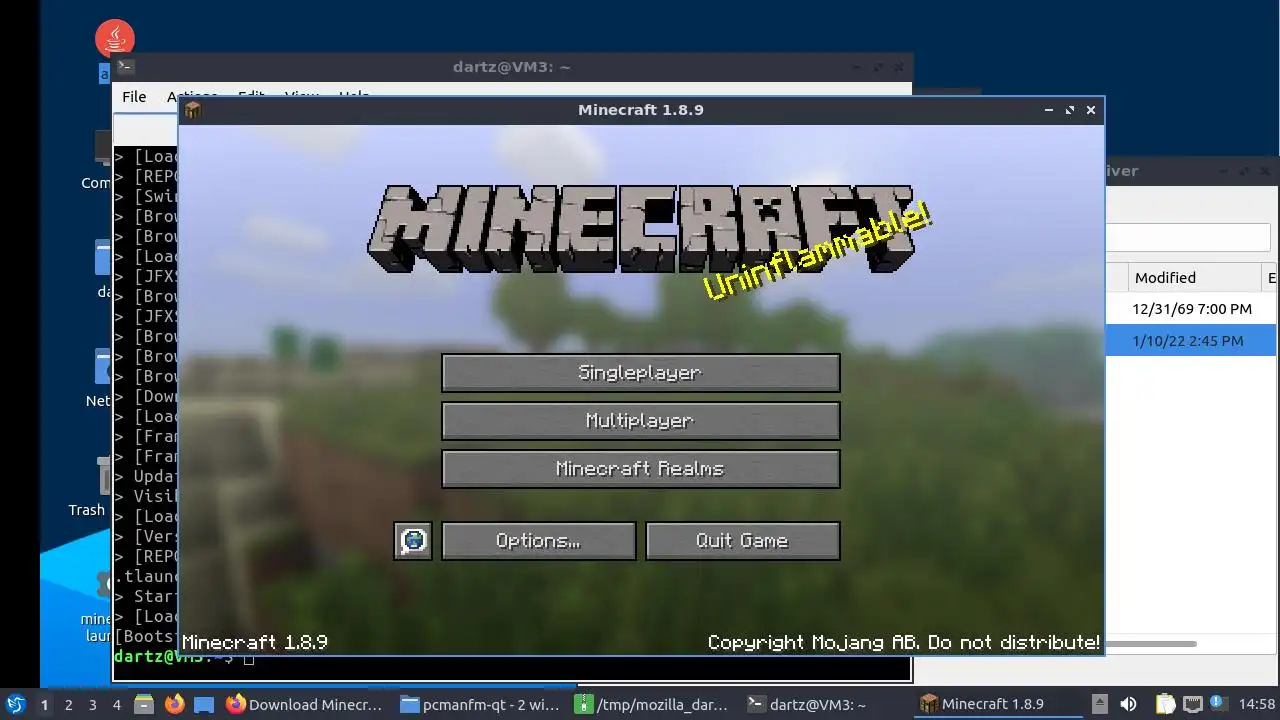Expand the system tray arrow

(x=1100, y=704)
